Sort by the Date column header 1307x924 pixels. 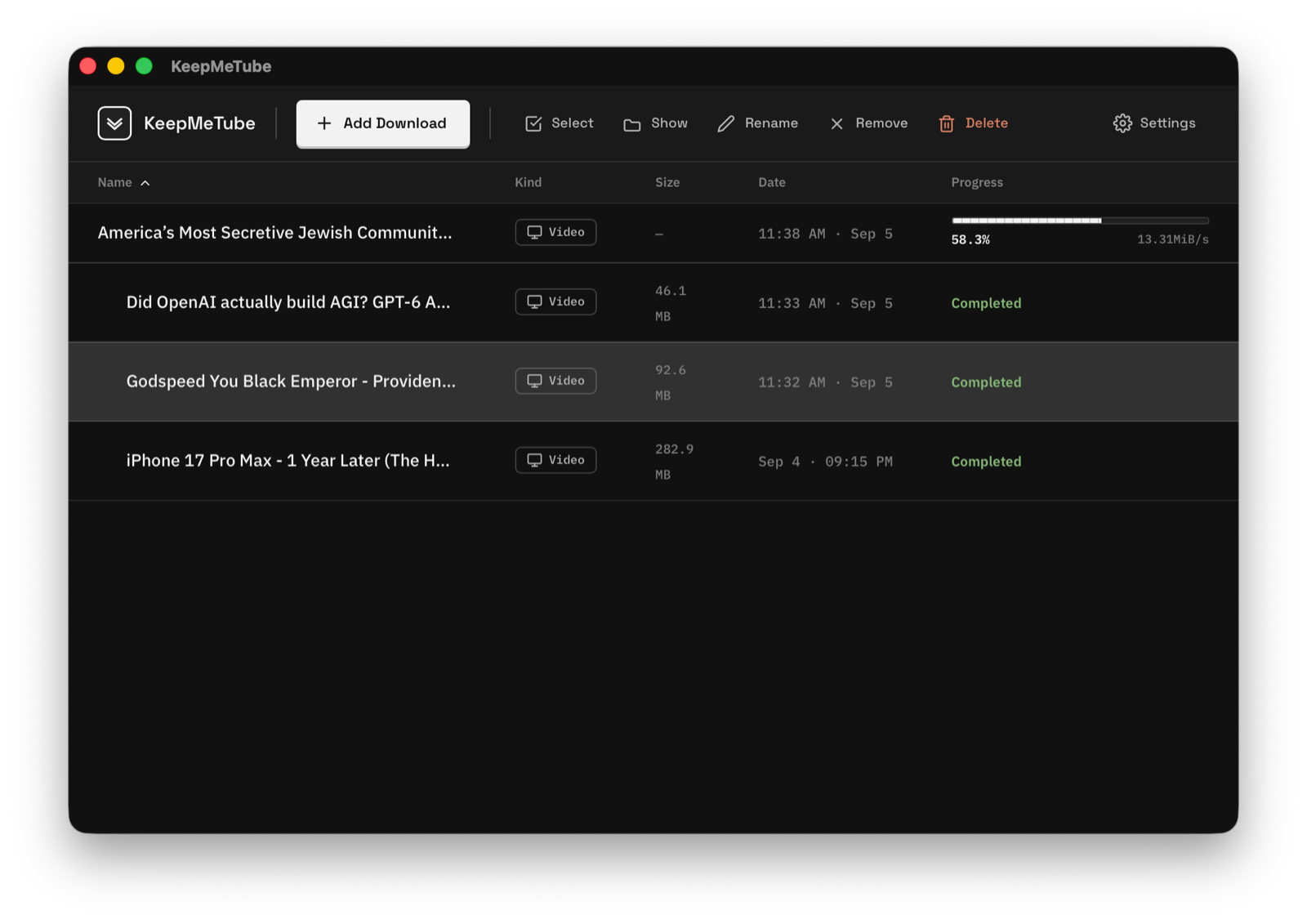tap(771, 182)
